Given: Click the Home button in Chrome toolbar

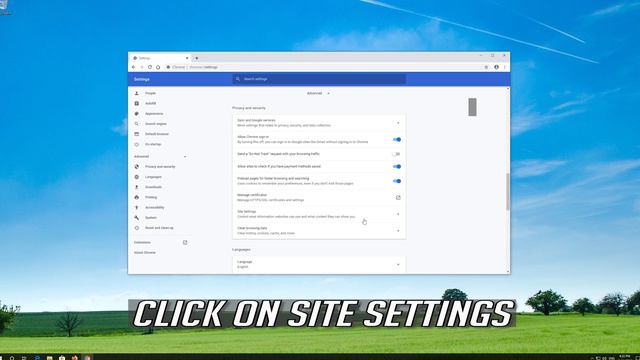Looking at the screenshot, I should (158, 67).
